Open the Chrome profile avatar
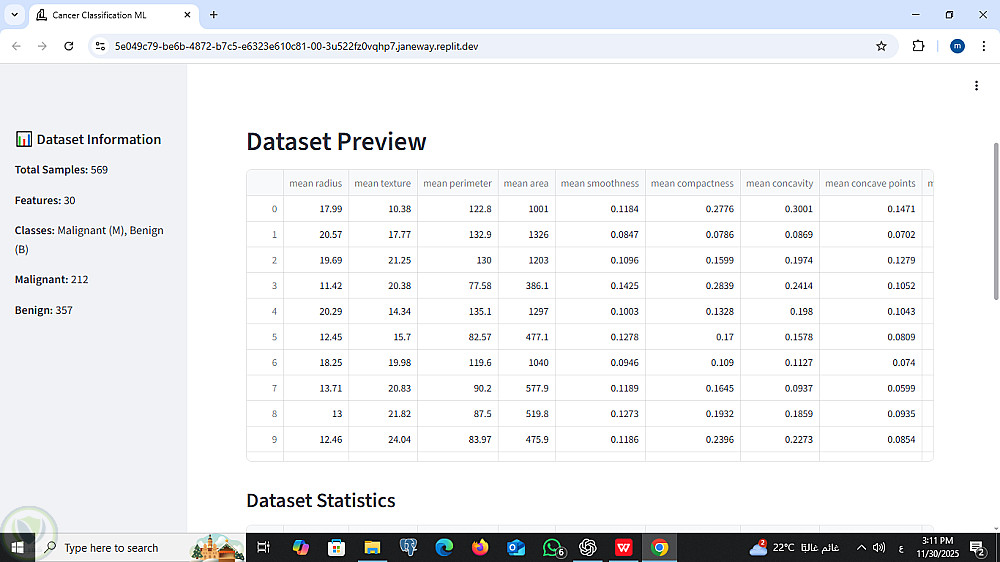The image size is (1000, 562). pyautogui.click(x=957, y=46)
